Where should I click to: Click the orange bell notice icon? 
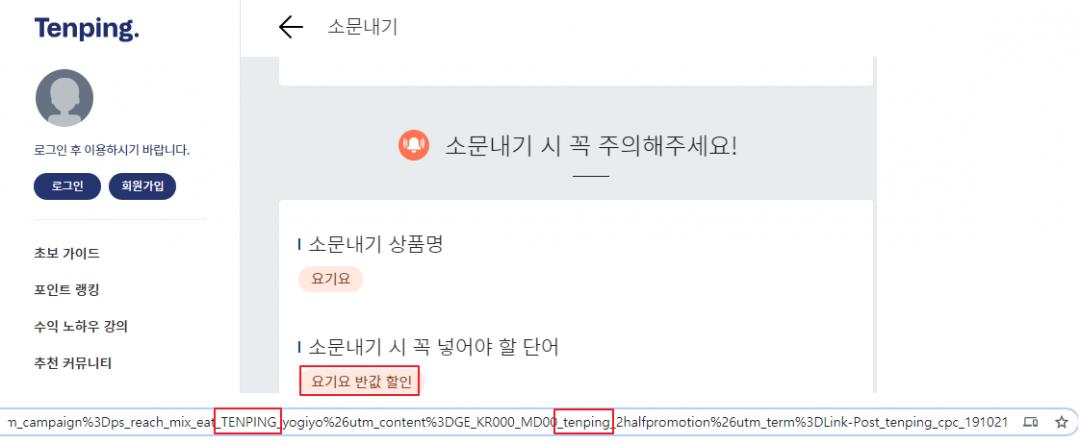click(x=414, y=145)
